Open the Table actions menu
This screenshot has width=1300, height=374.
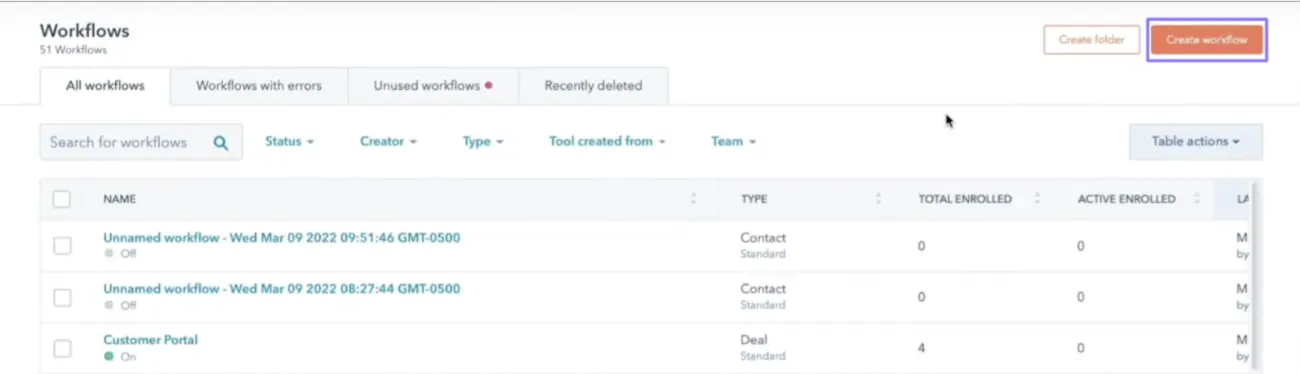1195,142
